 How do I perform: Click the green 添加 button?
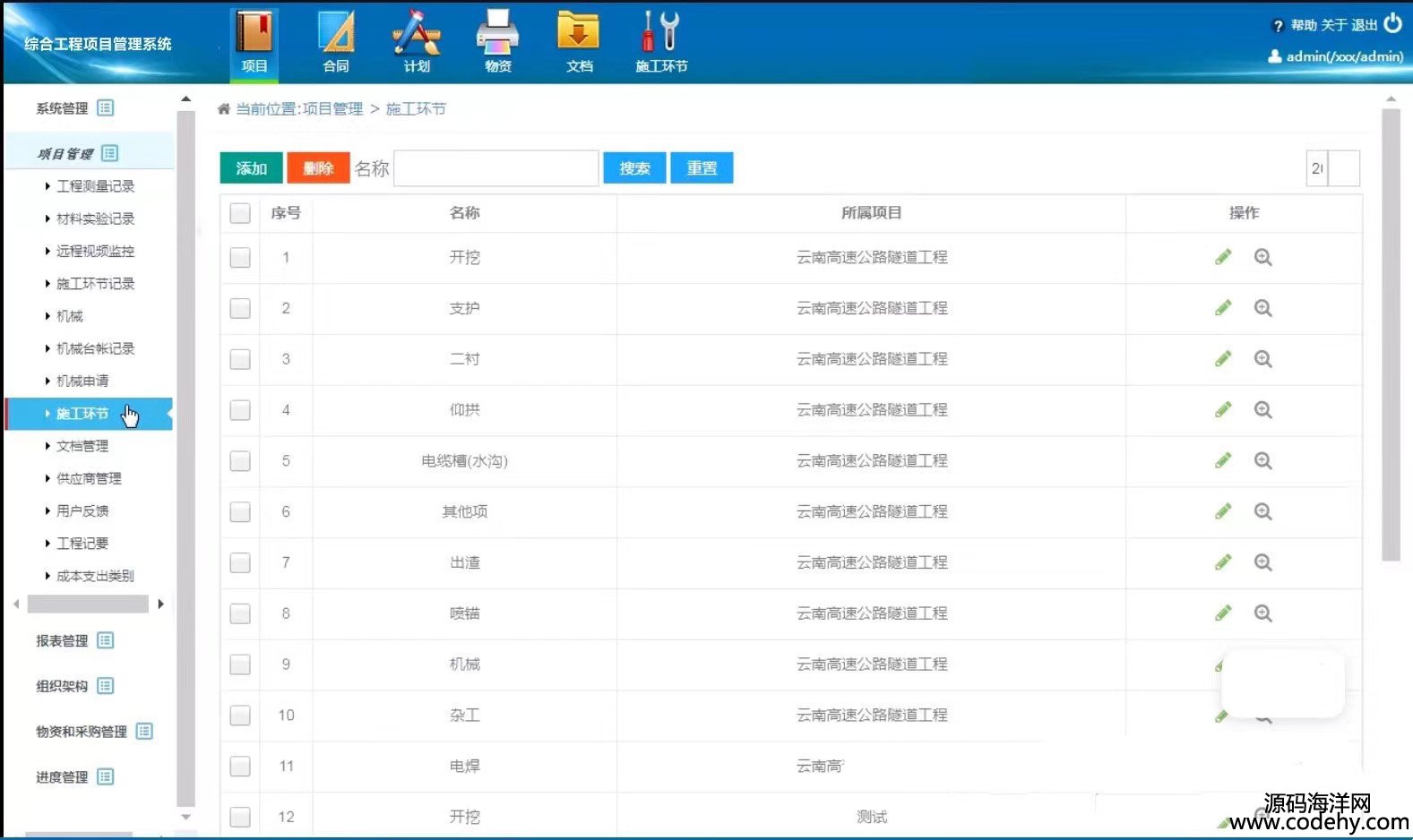pyautogui.click(x=251, y=168)
